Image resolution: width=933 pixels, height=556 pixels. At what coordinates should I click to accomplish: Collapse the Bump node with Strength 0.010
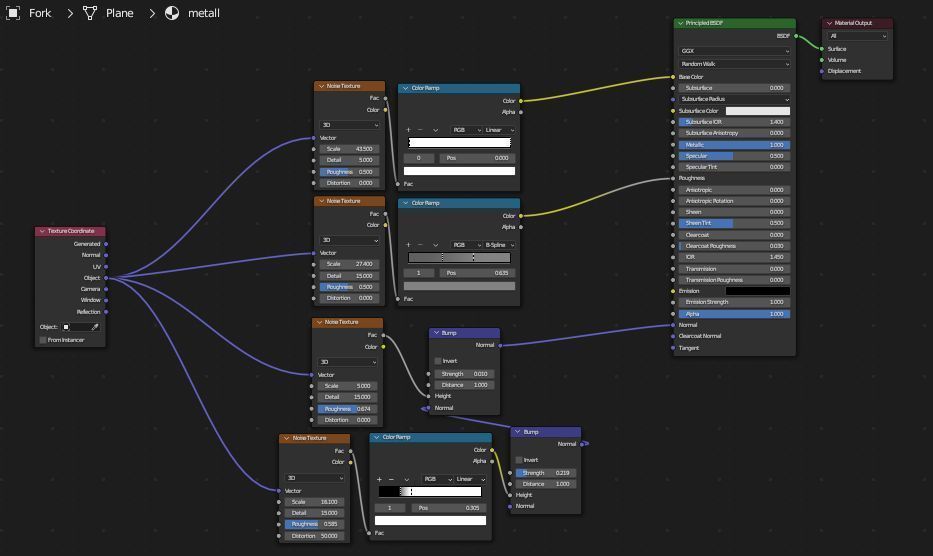(x=436, y=333)
